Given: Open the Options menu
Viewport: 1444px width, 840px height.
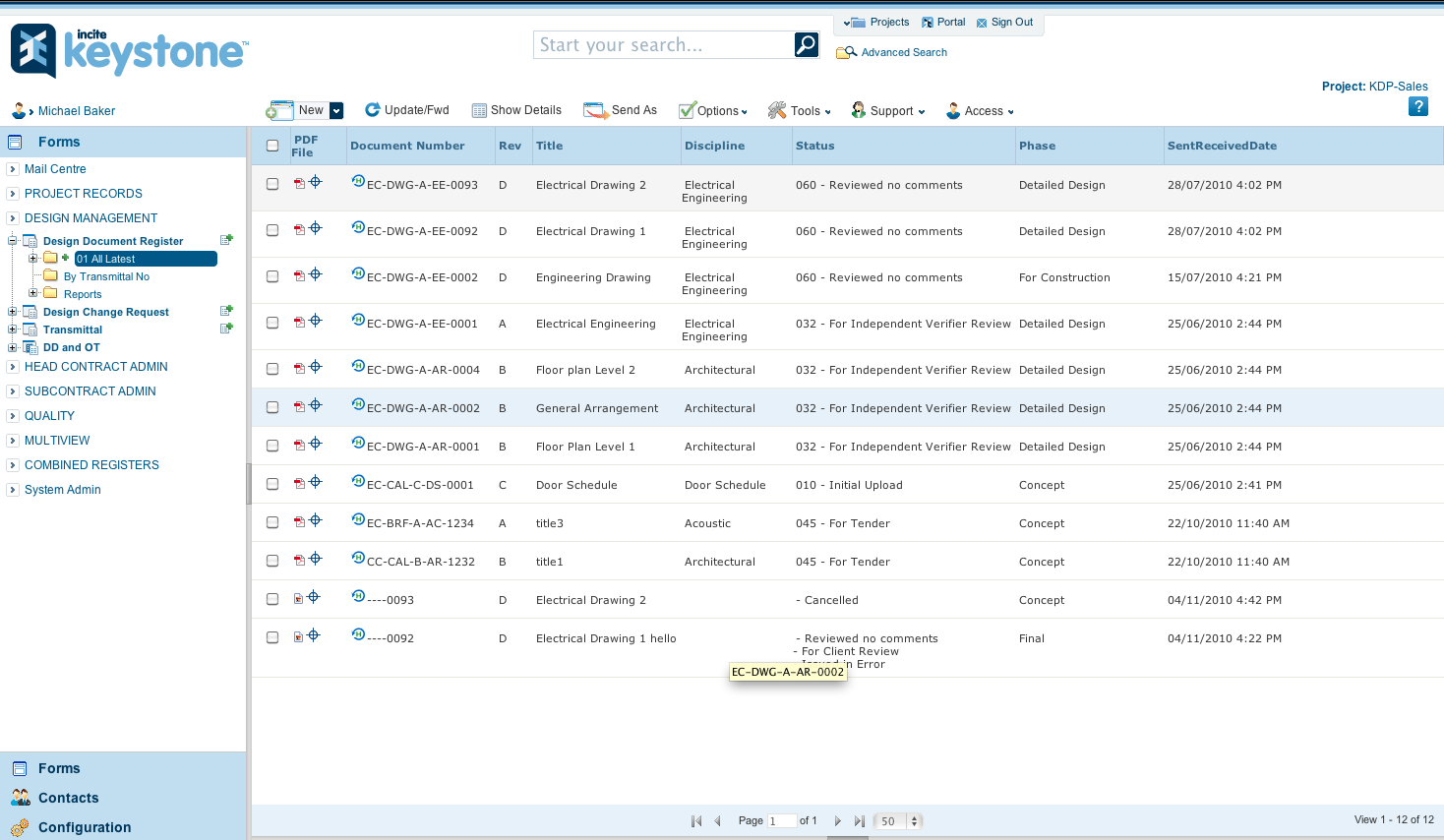Looking at the screenshot, I should pos(714,111).
